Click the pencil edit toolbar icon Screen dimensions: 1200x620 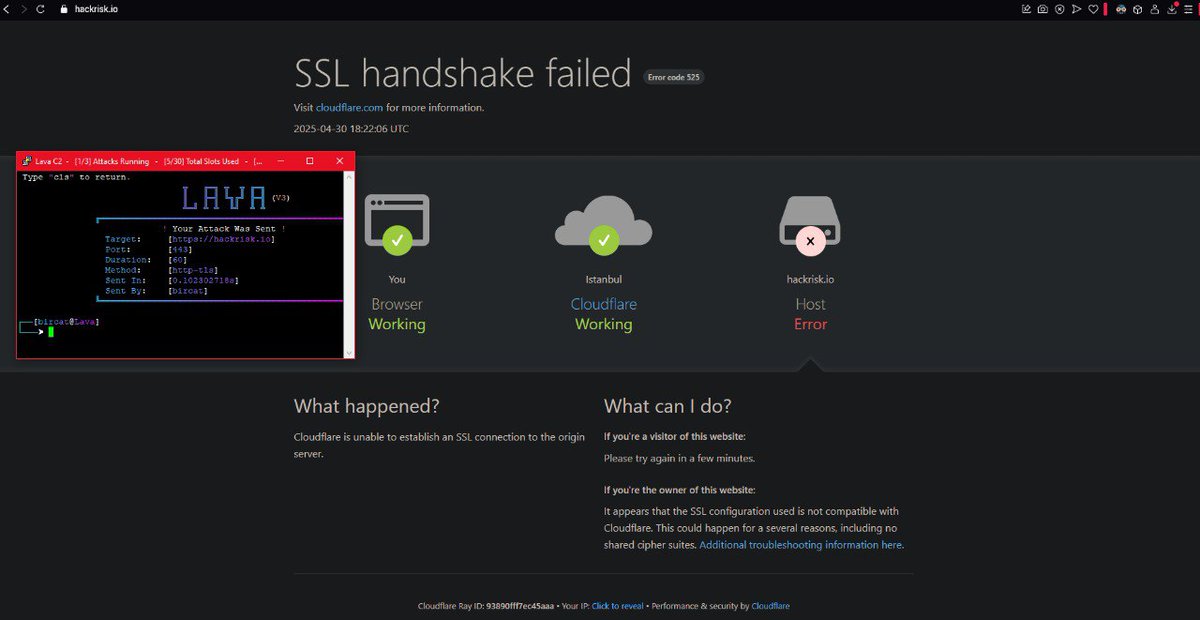(x=1026, y=9)
